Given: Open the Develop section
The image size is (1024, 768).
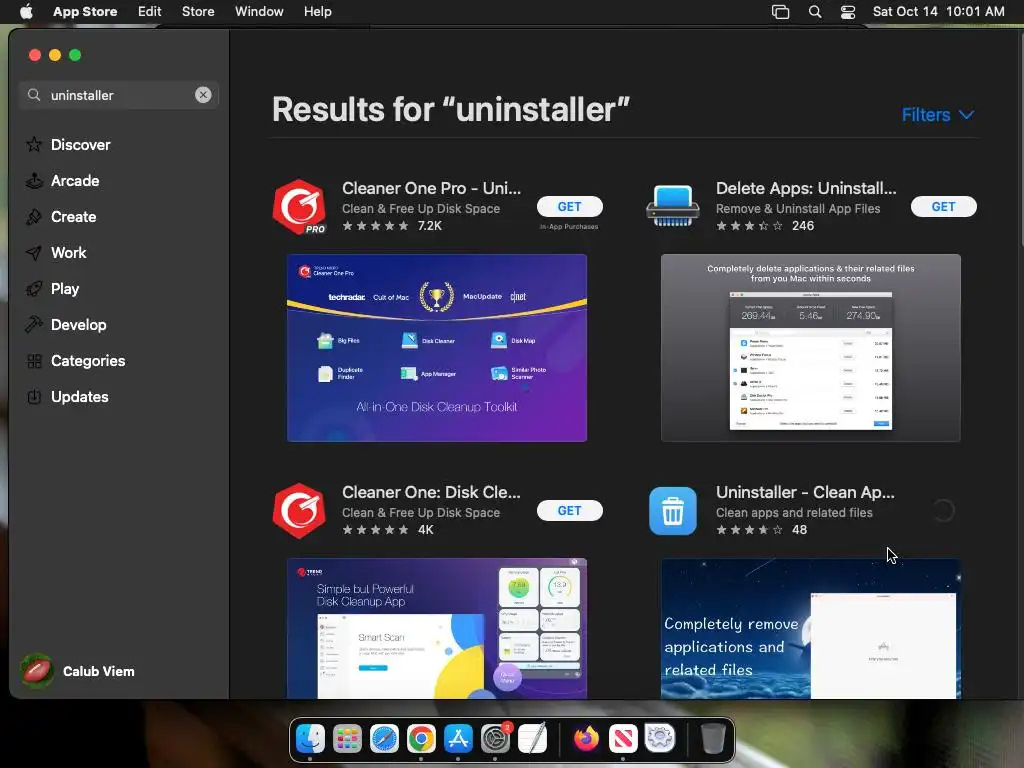Looking at the screenshot, I should click(65, 325).
